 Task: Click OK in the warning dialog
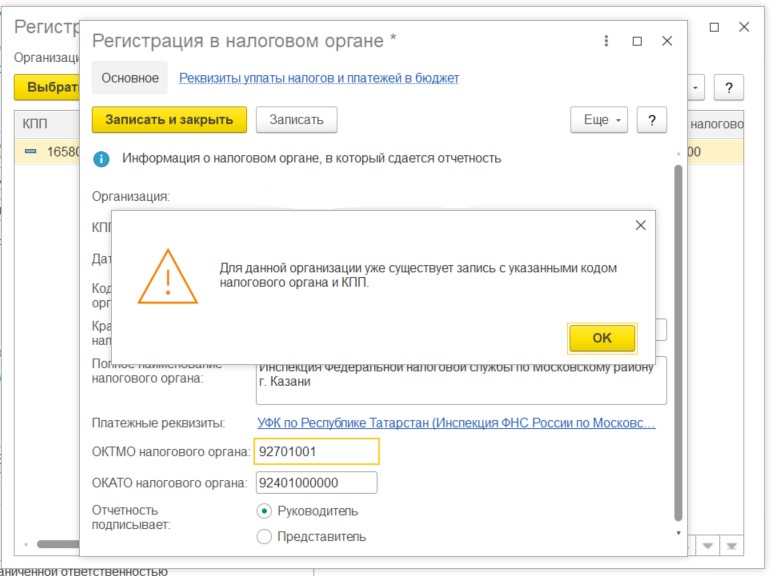click(x=602, y=338)
